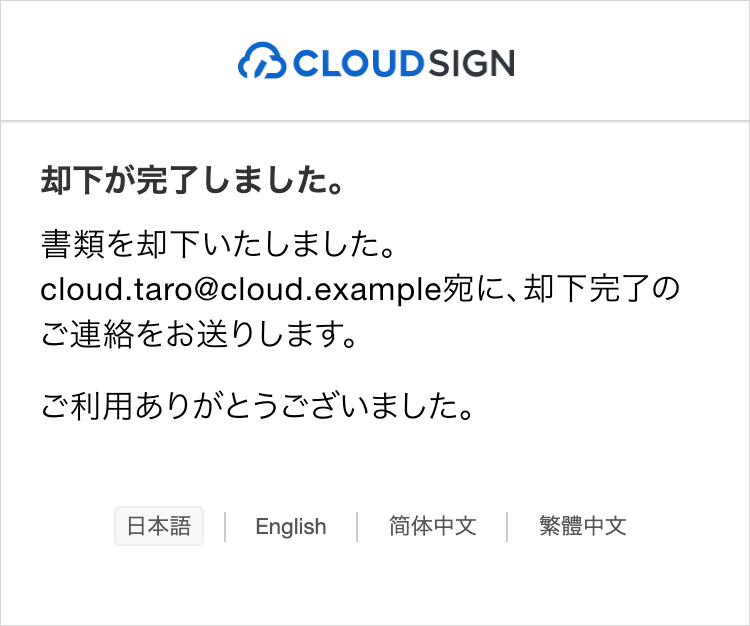Click the blue CLOUD wordmark text
This screenshot has height=626, width=750.
click(358, 63)
